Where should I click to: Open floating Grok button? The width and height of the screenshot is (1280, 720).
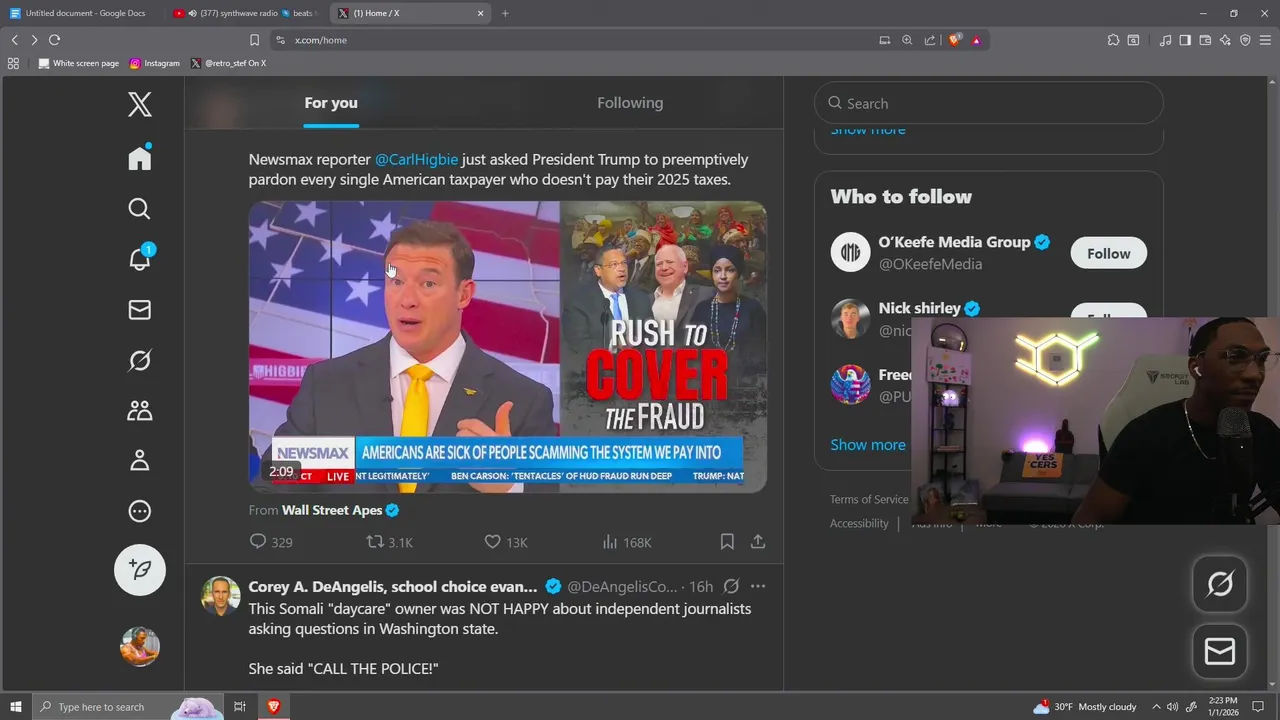[x=1220, y=584]
